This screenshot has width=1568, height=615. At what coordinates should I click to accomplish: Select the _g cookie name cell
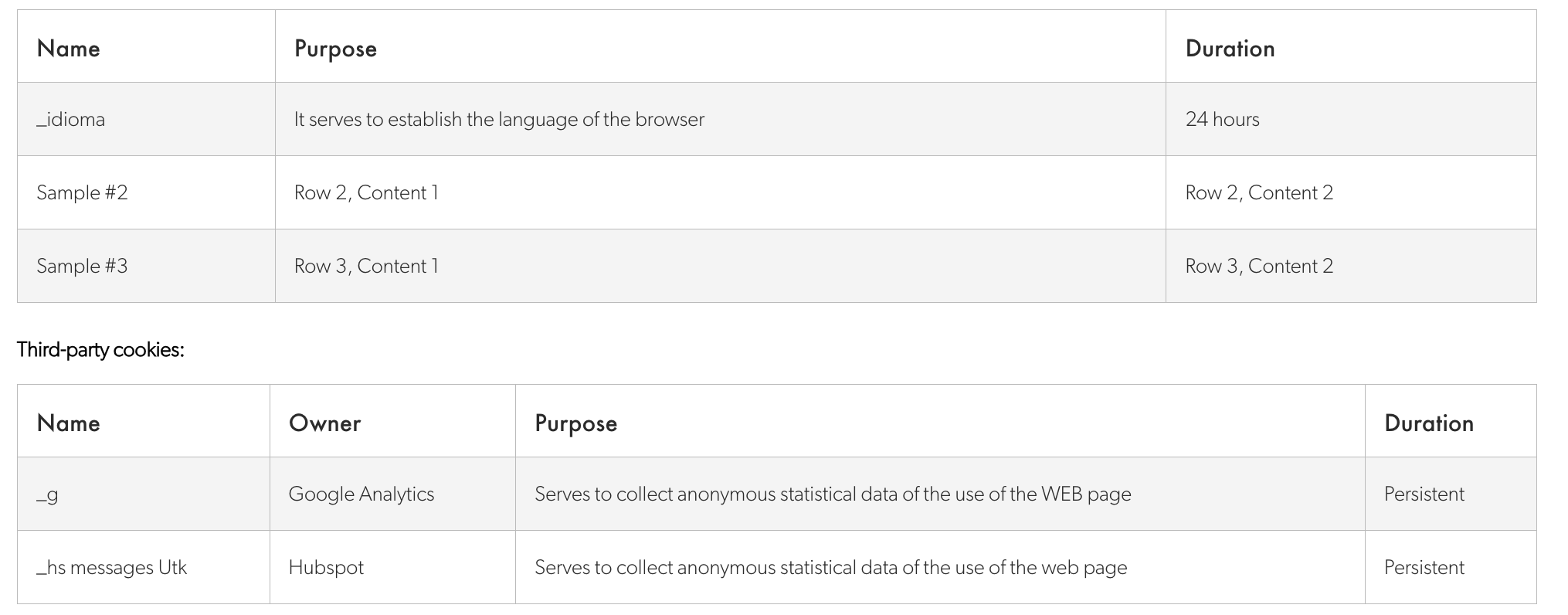[x=144, y=494]
